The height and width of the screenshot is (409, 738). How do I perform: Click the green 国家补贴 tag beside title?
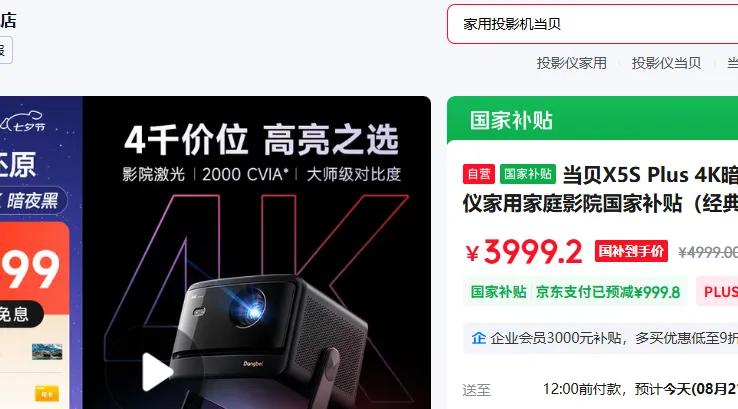pos(528,174)
